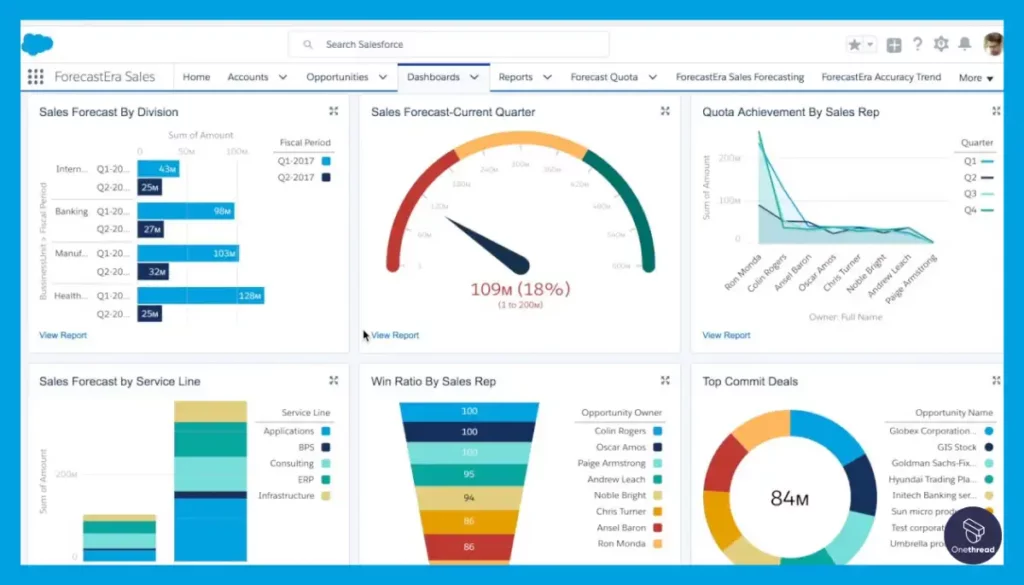Expand the Forecast Quota dropdown chevron

click(x=652, y=77)
